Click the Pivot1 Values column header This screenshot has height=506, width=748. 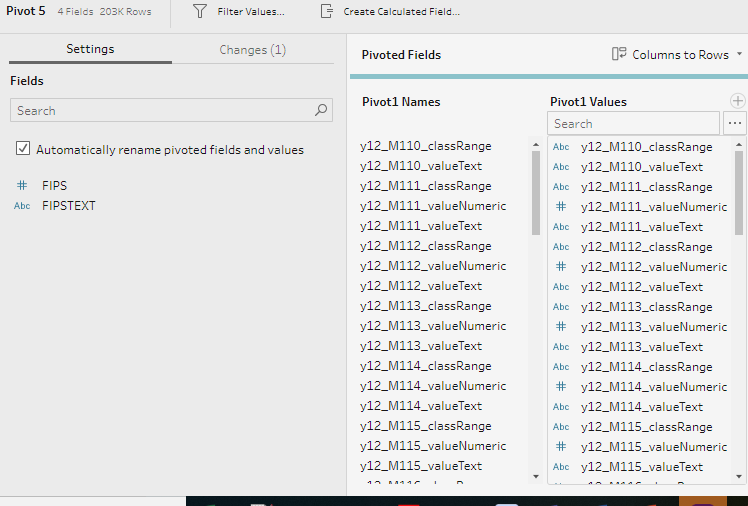(x=588, y=102)
